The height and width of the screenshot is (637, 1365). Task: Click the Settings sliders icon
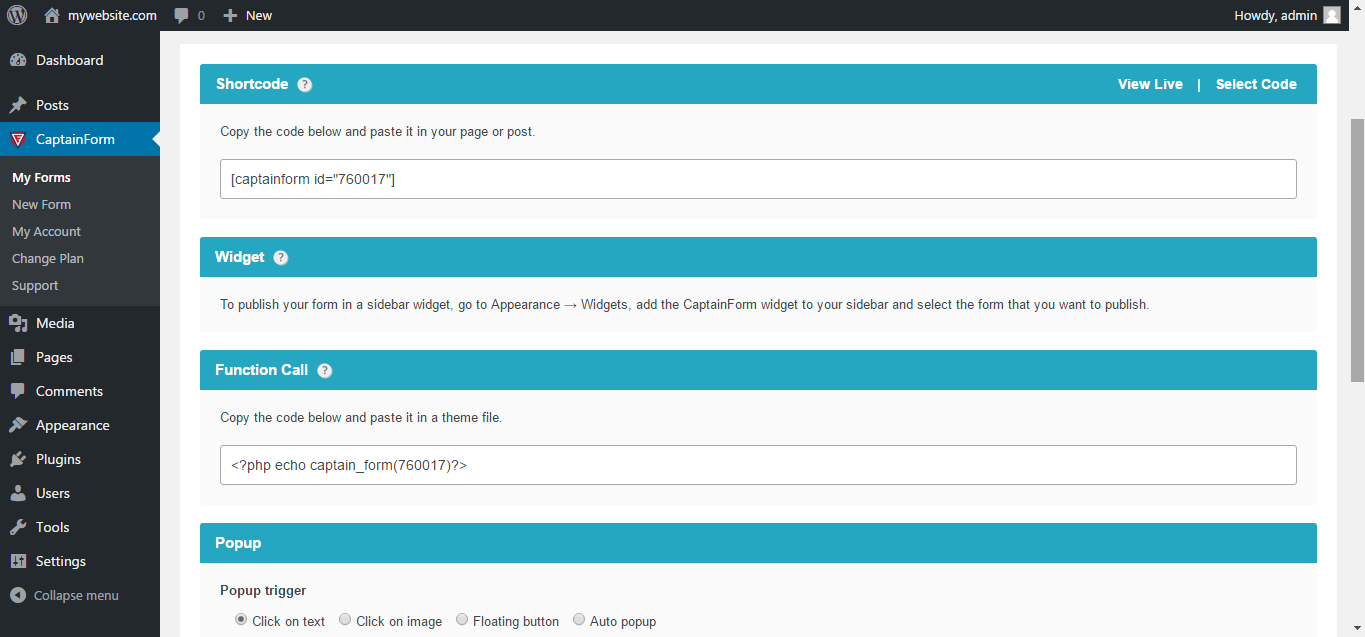tap(18, 561)
